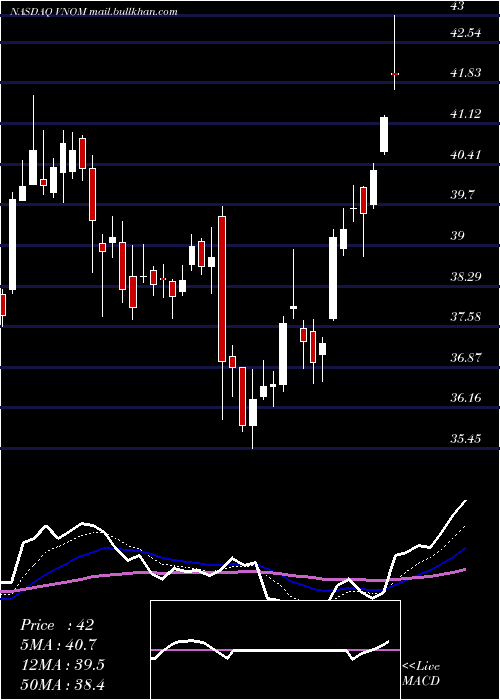Click the 12MA : 39.5 readout

pos(62,665)
